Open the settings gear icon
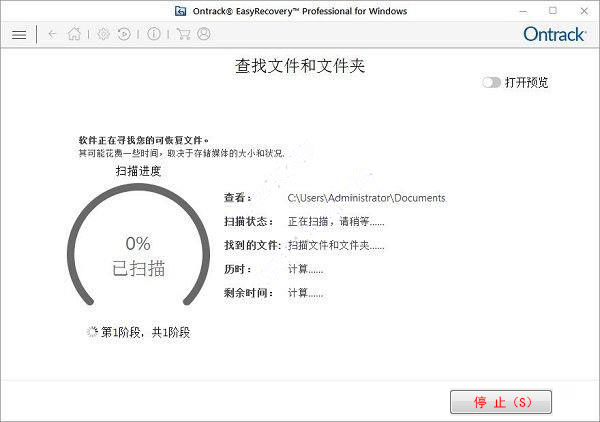 103,34
